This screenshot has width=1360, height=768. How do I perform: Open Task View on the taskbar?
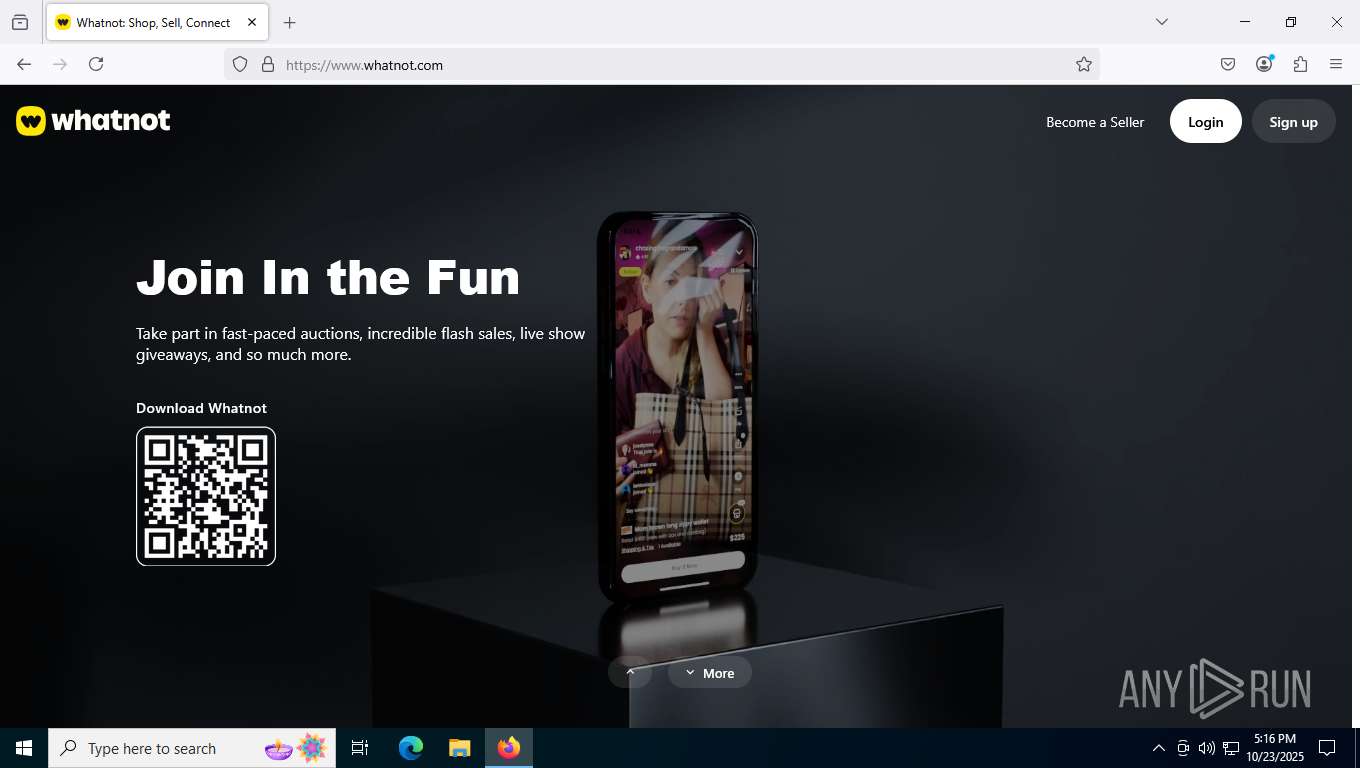[x=360, y=748]
